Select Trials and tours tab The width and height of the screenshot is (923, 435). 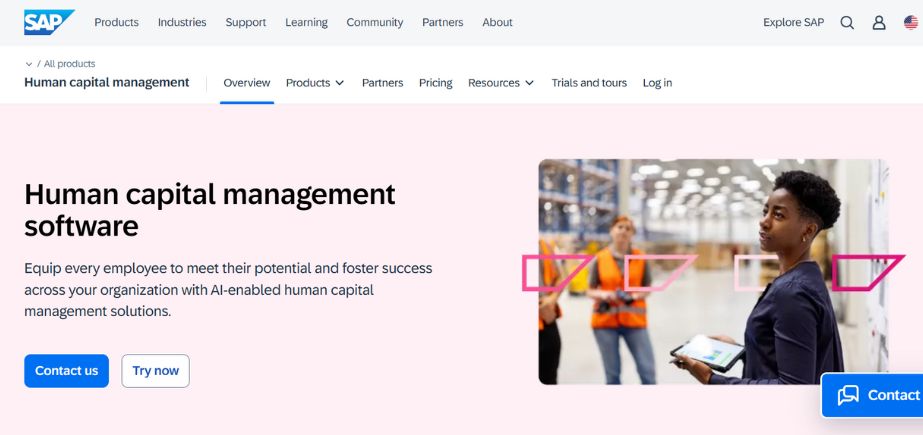tap(589, 83)
